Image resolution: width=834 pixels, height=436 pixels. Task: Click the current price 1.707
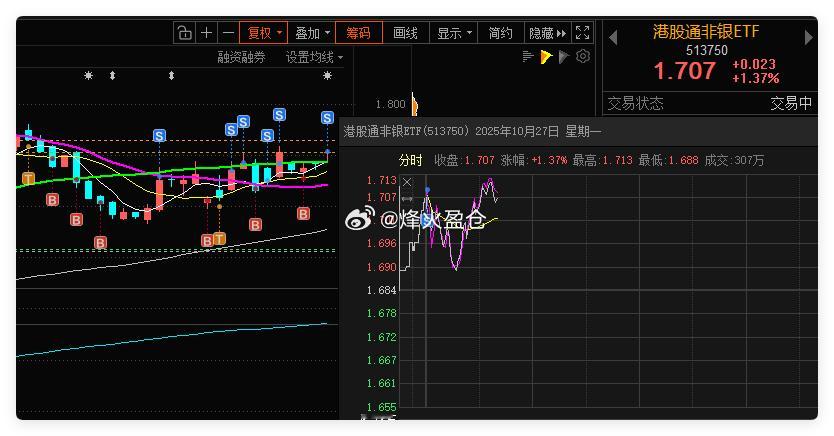pos(684,71)
